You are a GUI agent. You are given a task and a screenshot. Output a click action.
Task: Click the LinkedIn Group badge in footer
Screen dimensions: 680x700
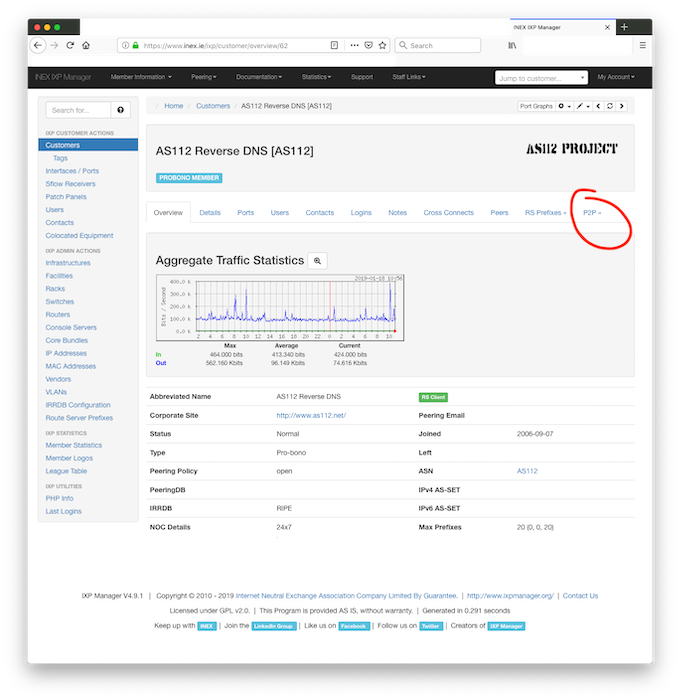(274, 626)
